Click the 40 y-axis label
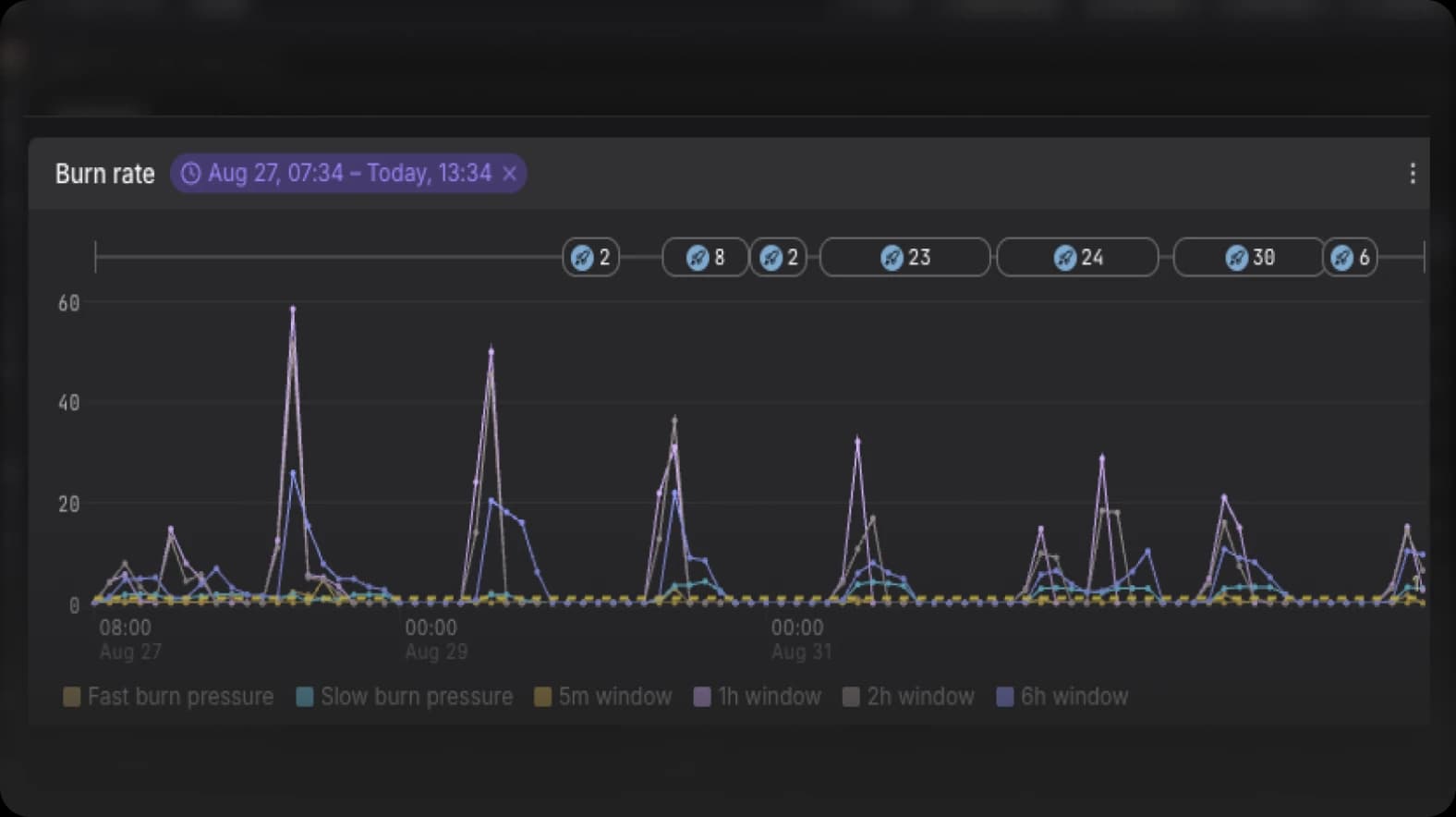The width and height of the screenshot is (1456, 817). point(69,403)
